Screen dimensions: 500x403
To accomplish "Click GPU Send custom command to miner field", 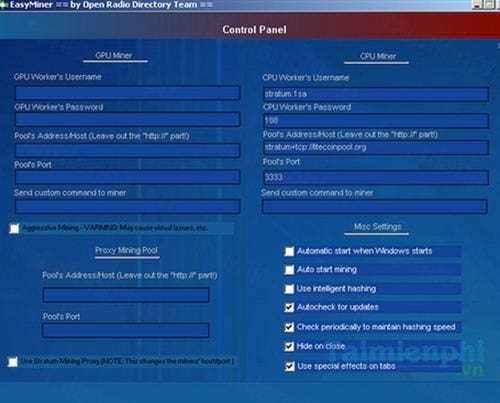I will pos(127,206).
